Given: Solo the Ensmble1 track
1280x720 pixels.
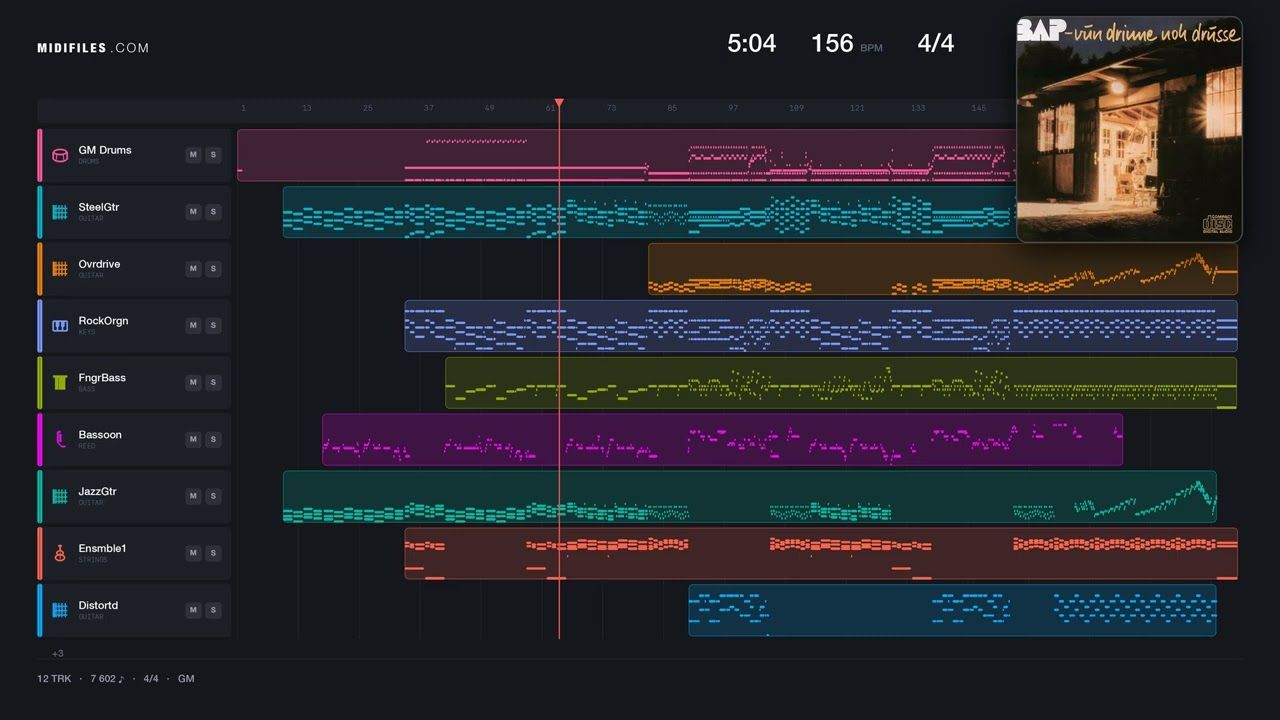Looking at the screenshot, I should coord(213,554).
